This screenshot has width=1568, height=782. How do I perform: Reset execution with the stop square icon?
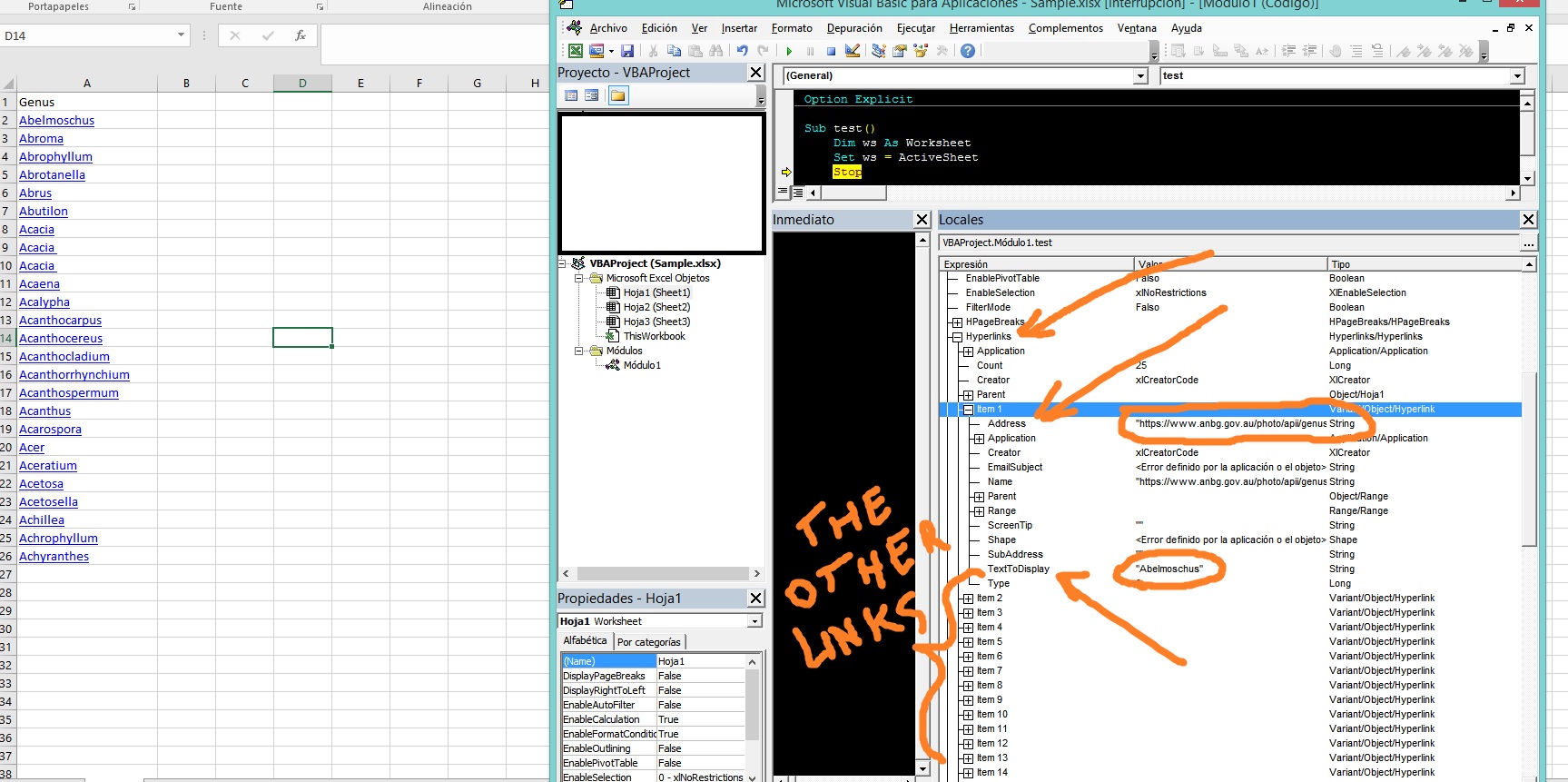831,51
